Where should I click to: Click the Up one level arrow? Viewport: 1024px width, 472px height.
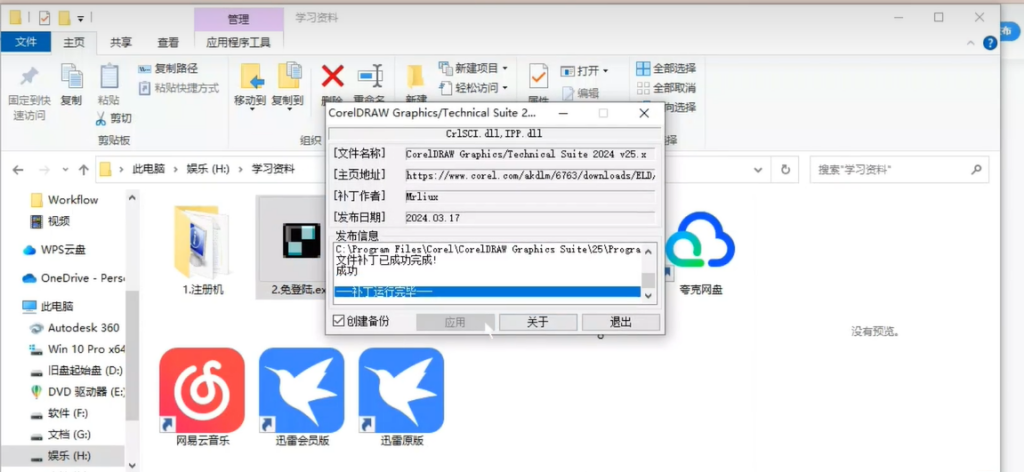[x=84, y=170]
